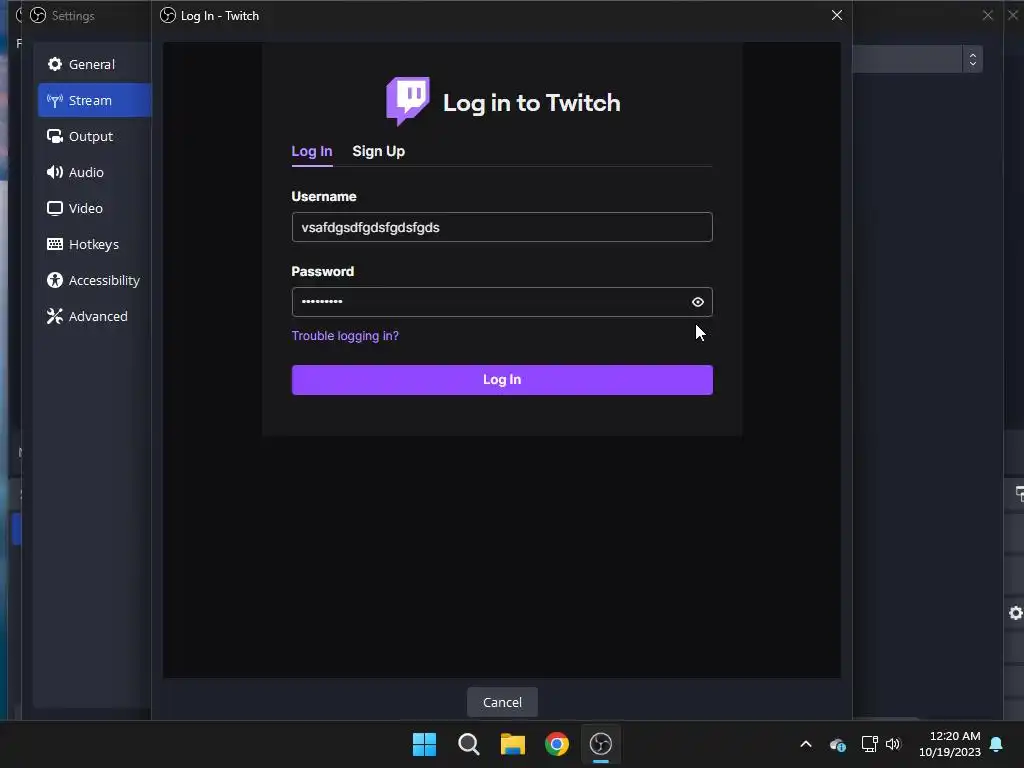This screenshot has width=1024, height=768.
Task: Select Hotkeys in settings sidebar
Action: coord(92,244)
